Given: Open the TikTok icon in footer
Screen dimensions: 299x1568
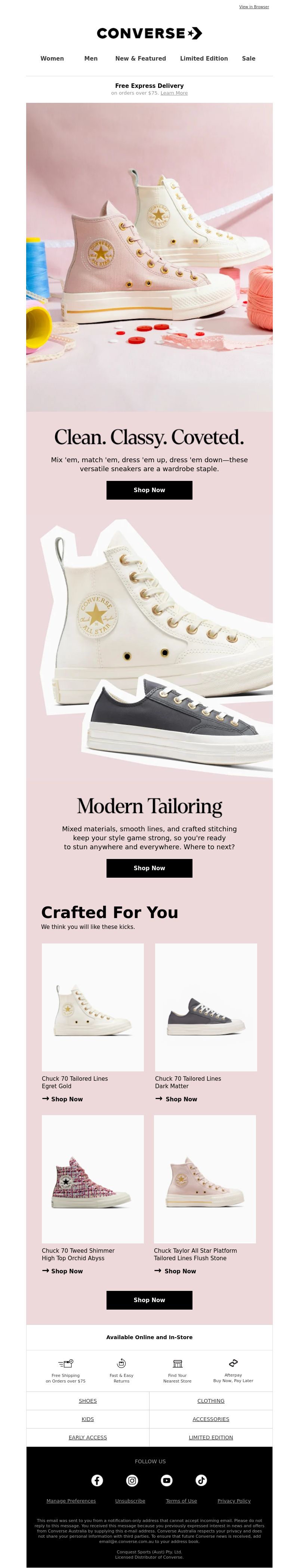Looking at the screenshot, I should tap(201, 1480).
